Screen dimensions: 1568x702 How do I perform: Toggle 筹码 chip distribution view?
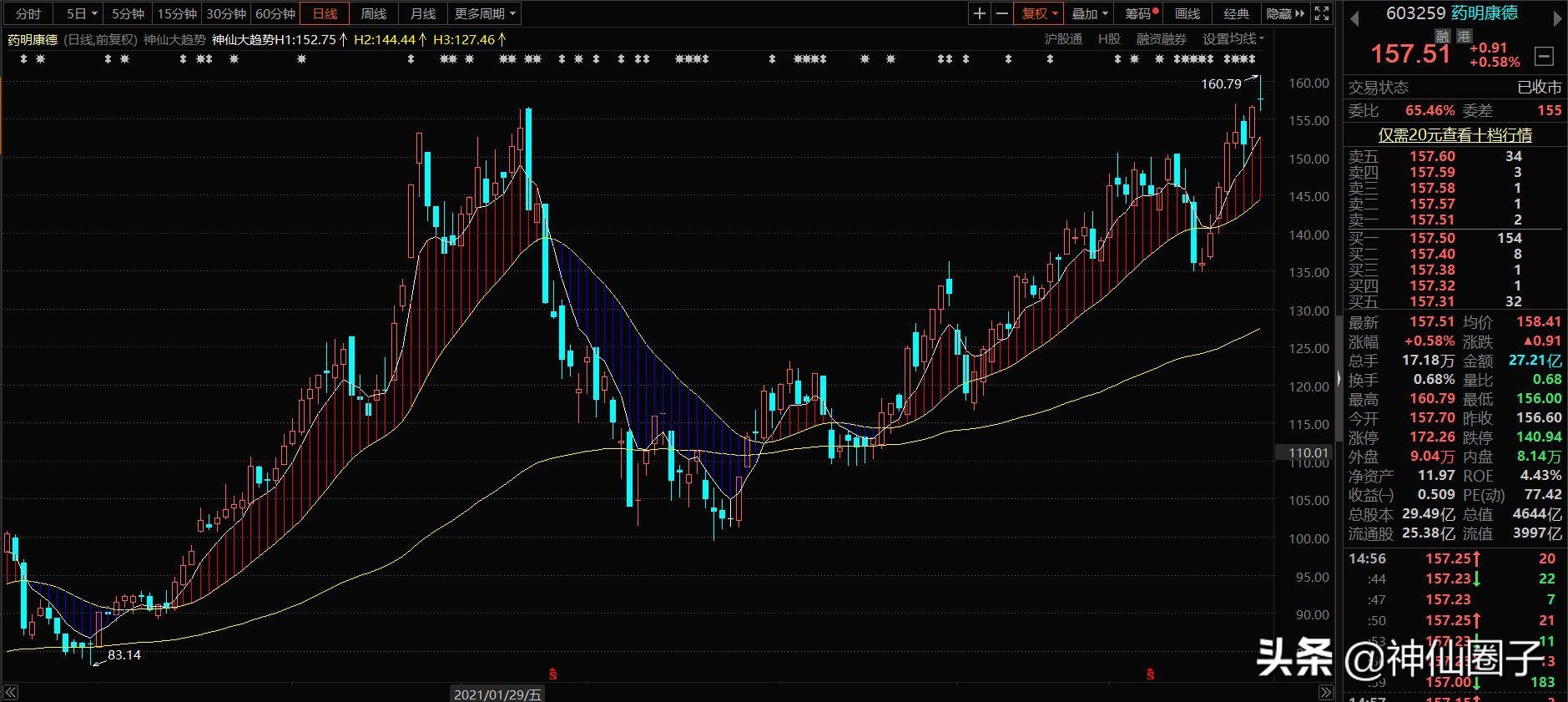1142,13
